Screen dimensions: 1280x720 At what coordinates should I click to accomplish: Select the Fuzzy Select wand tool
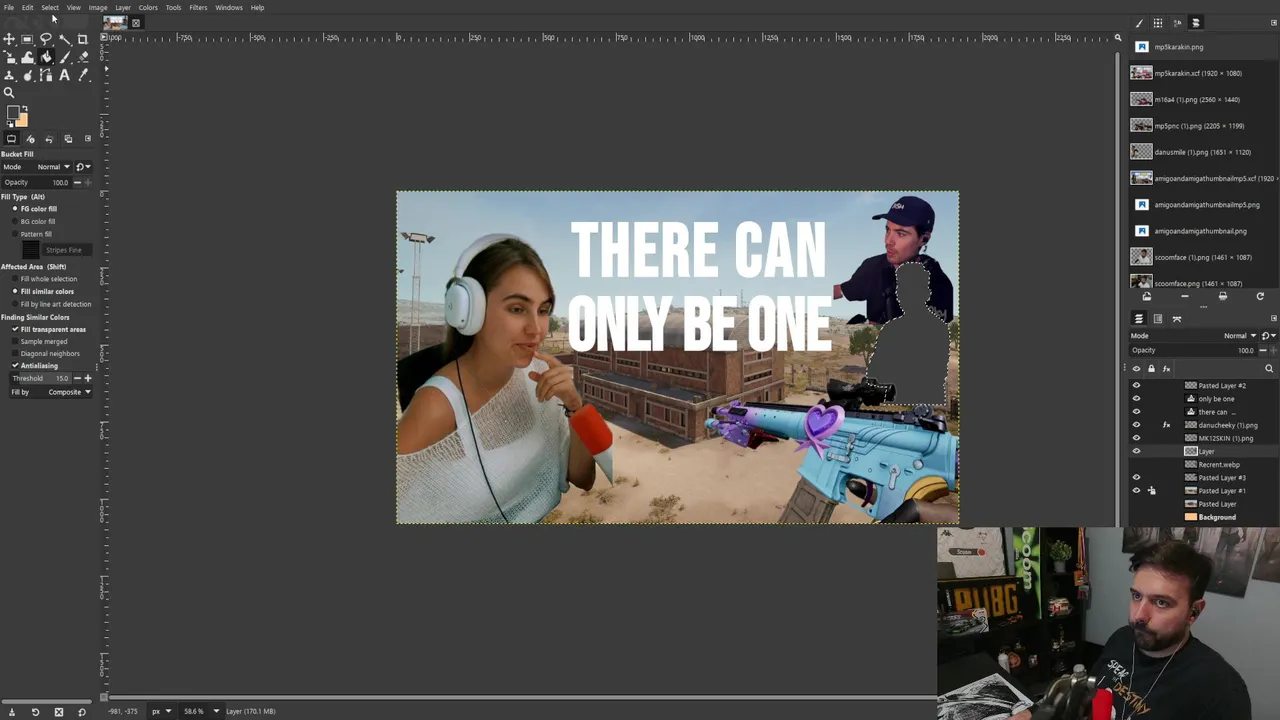[65, 39]
